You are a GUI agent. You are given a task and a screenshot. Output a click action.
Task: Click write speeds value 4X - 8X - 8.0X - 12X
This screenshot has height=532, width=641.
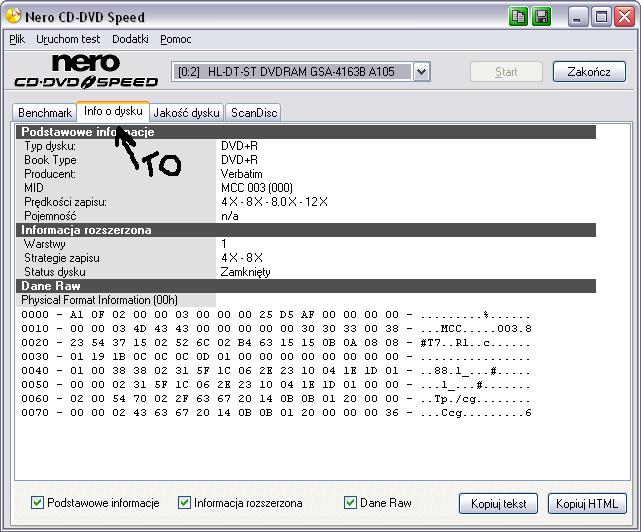pos(274,202)
